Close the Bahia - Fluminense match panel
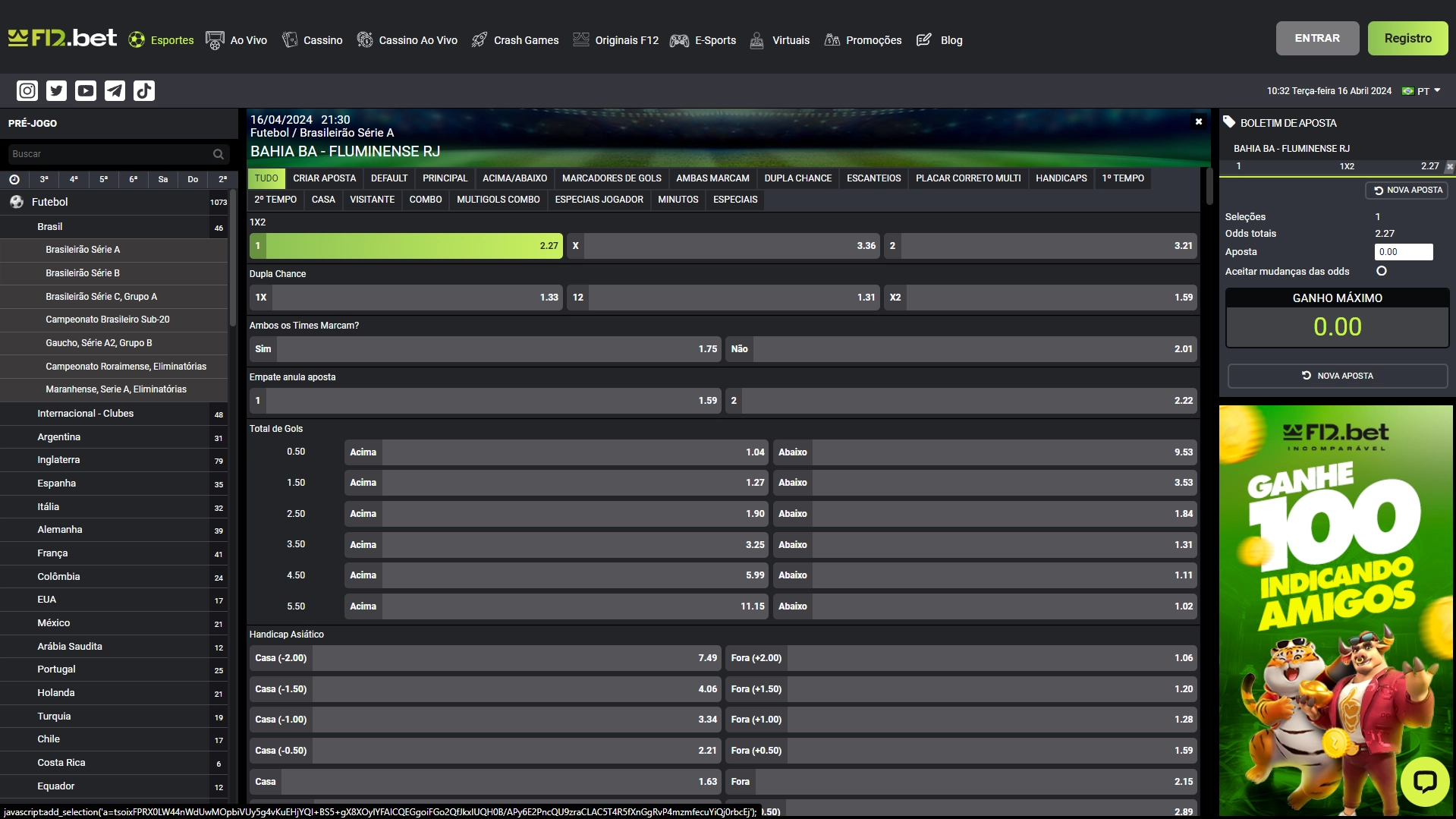Image resolution: width=1456 pixels, height=819 pixels. click(1199, 121)
